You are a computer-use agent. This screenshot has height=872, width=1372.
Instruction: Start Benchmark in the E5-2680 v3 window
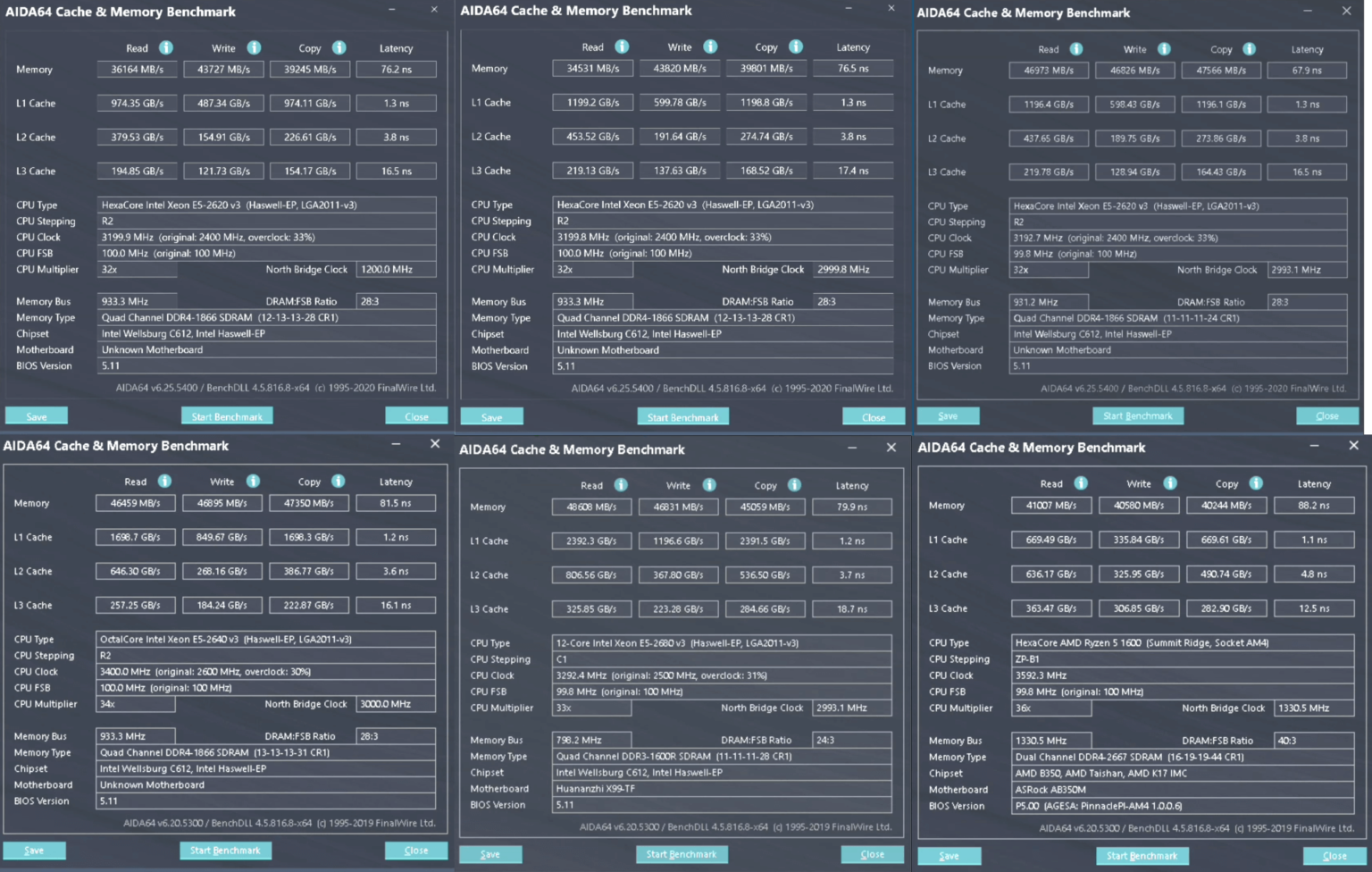[682, 854]
